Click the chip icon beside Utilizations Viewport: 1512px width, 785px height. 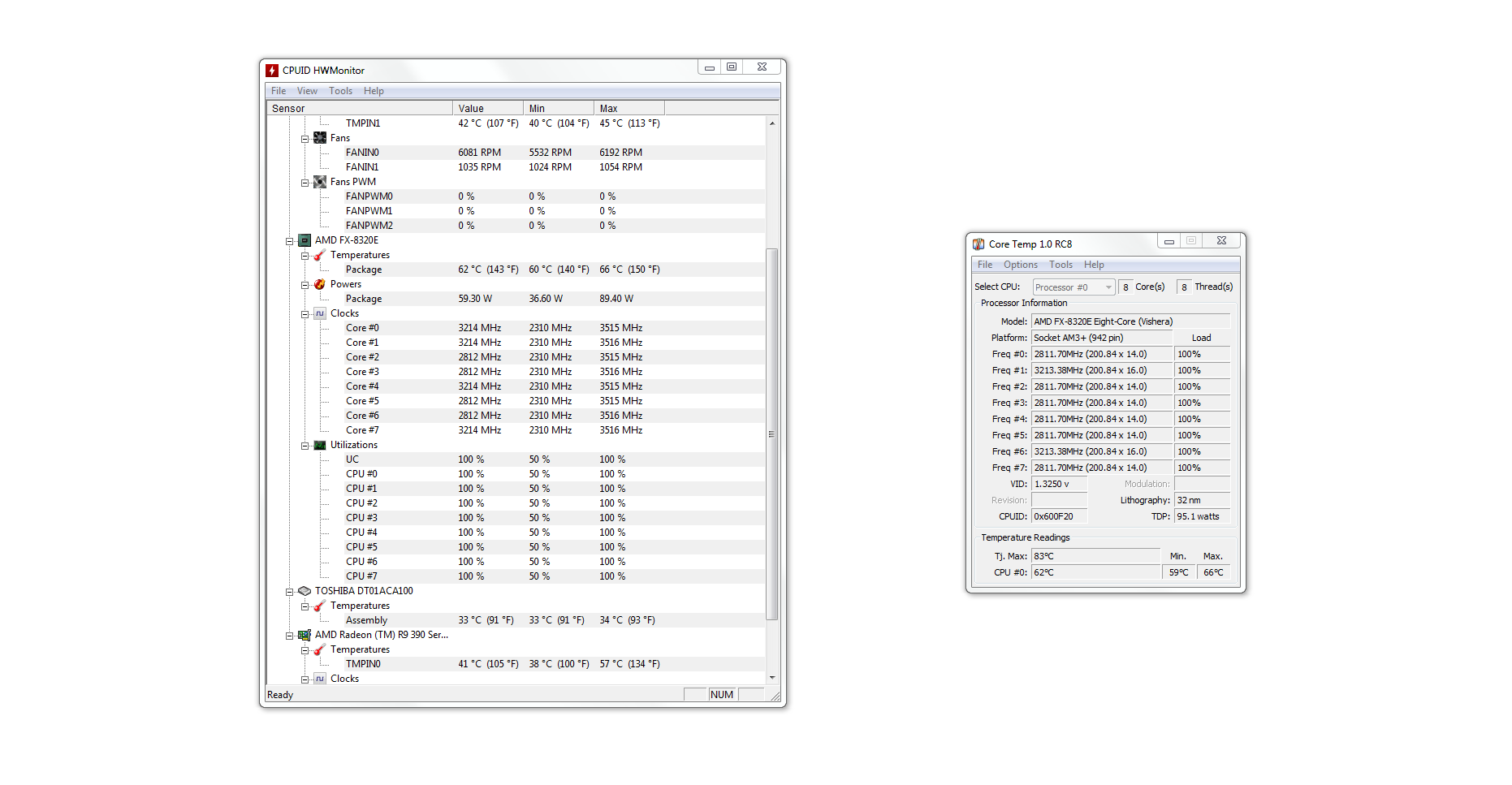[x=320, y=445]
